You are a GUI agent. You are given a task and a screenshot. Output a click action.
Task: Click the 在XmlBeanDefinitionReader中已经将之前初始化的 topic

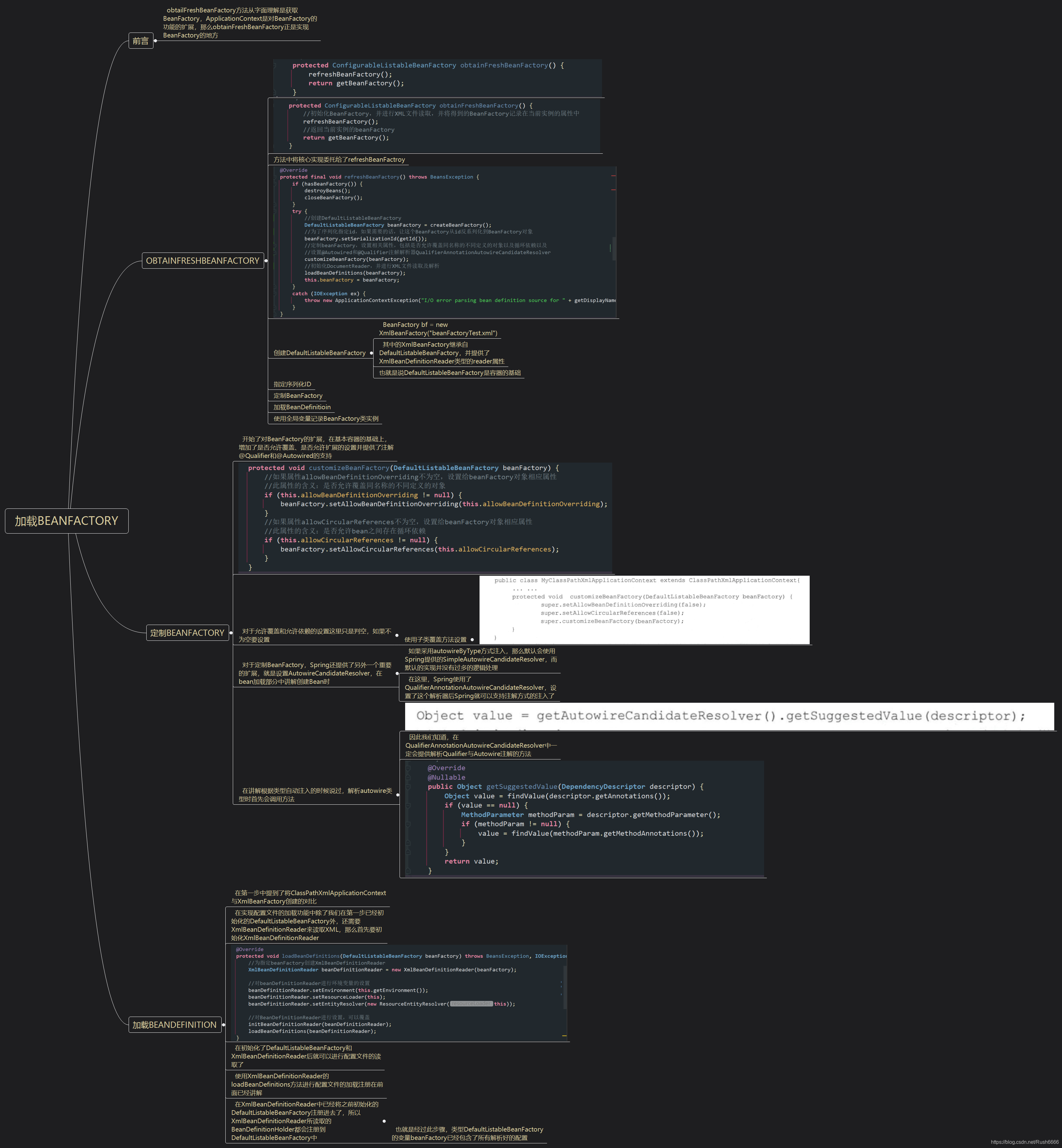tap(305, 1120)
